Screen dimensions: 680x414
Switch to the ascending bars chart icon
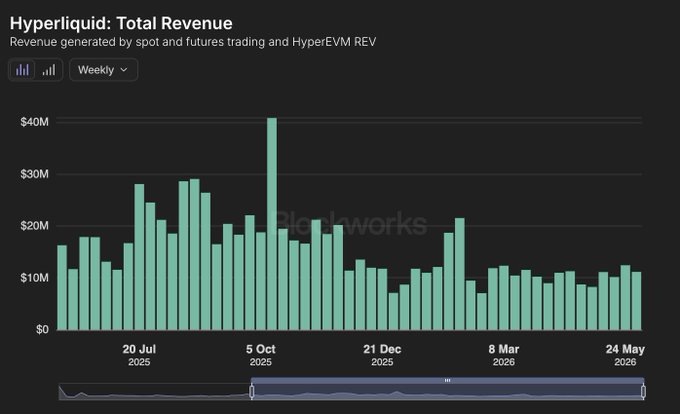click(49, 70)
